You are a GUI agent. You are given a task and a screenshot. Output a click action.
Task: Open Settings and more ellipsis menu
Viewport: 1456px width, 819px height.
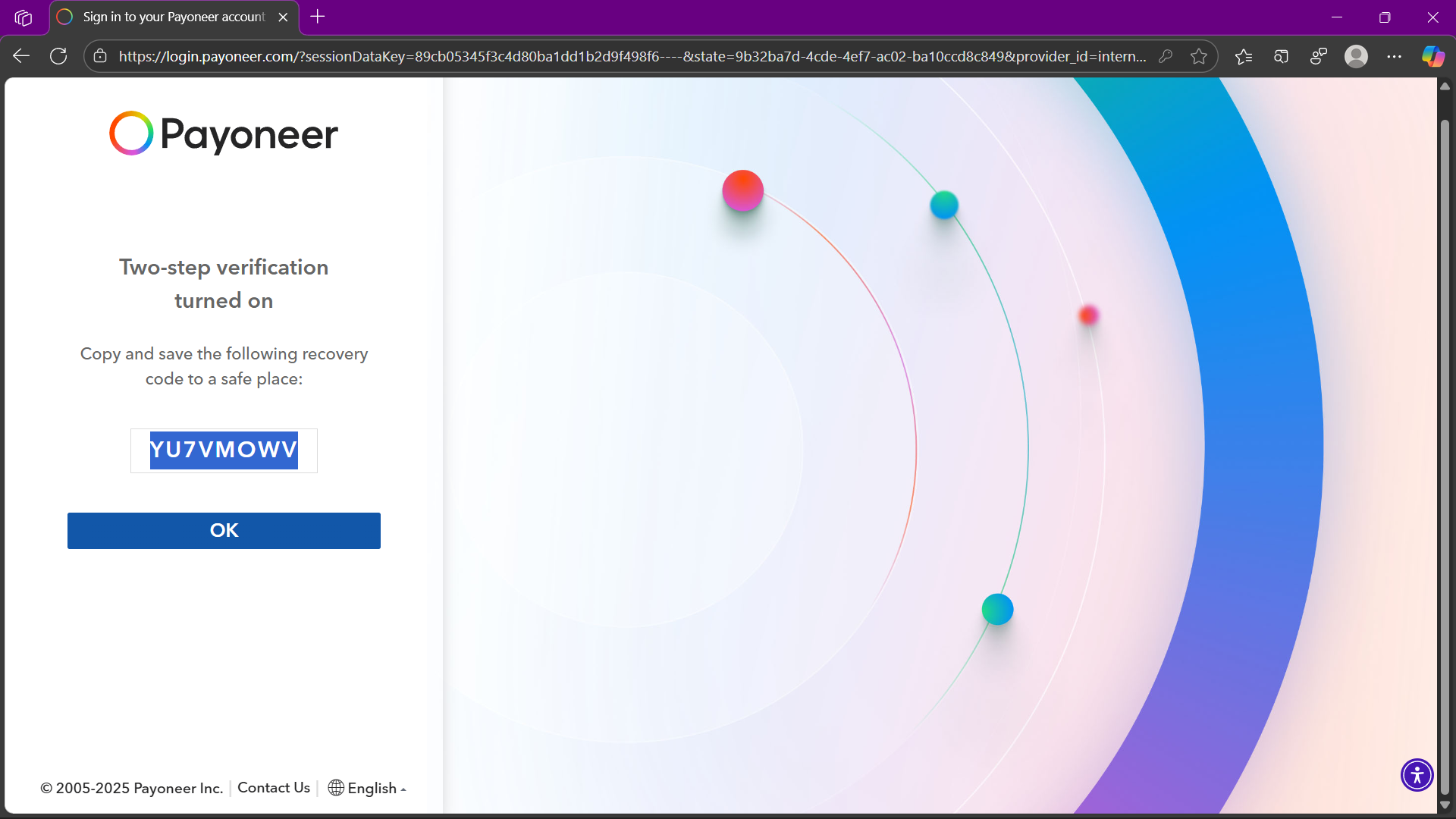1394,56
